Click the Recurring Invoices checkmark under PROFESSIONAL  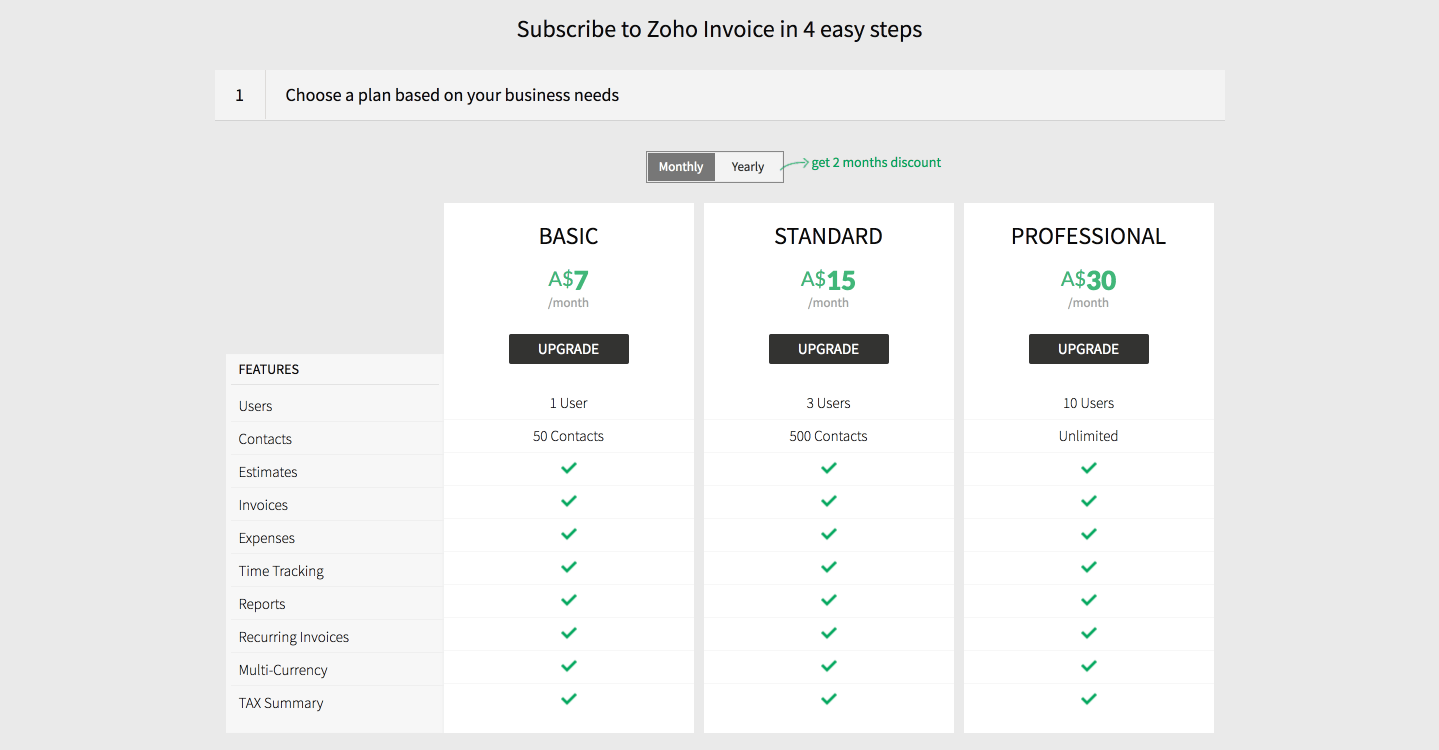[1088, 633]
